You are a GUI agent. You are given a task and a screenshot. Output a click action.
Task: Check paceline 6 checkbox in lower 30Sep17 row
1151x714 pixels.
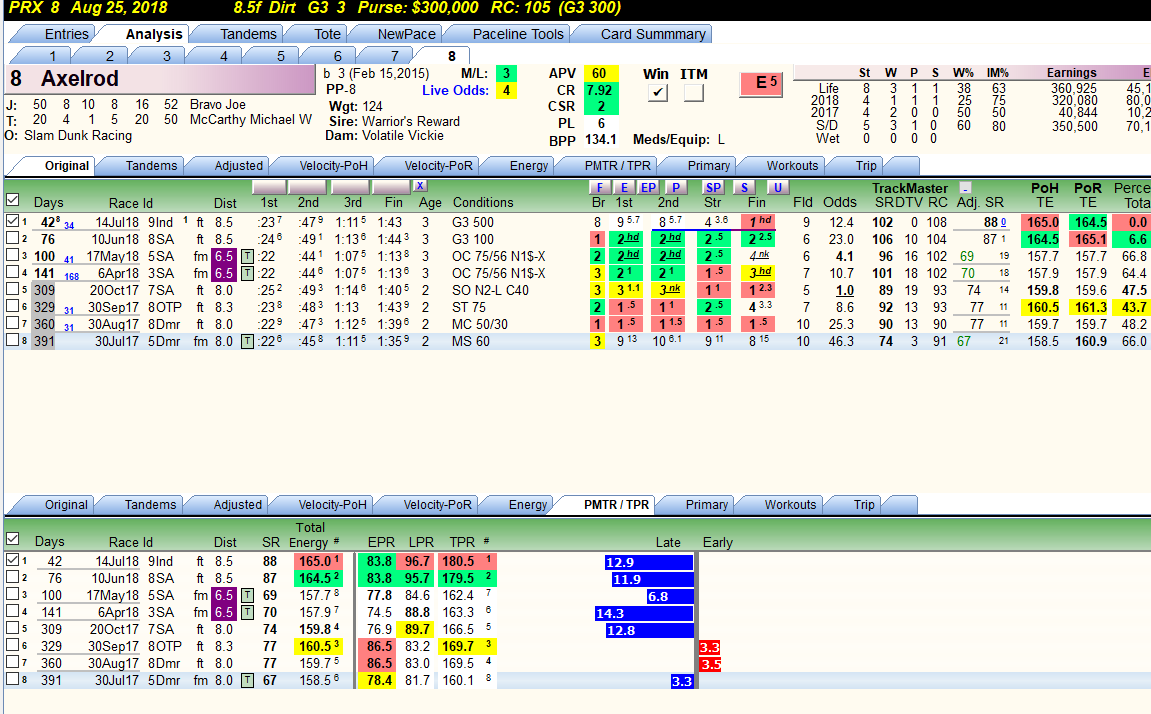(12, 645)
